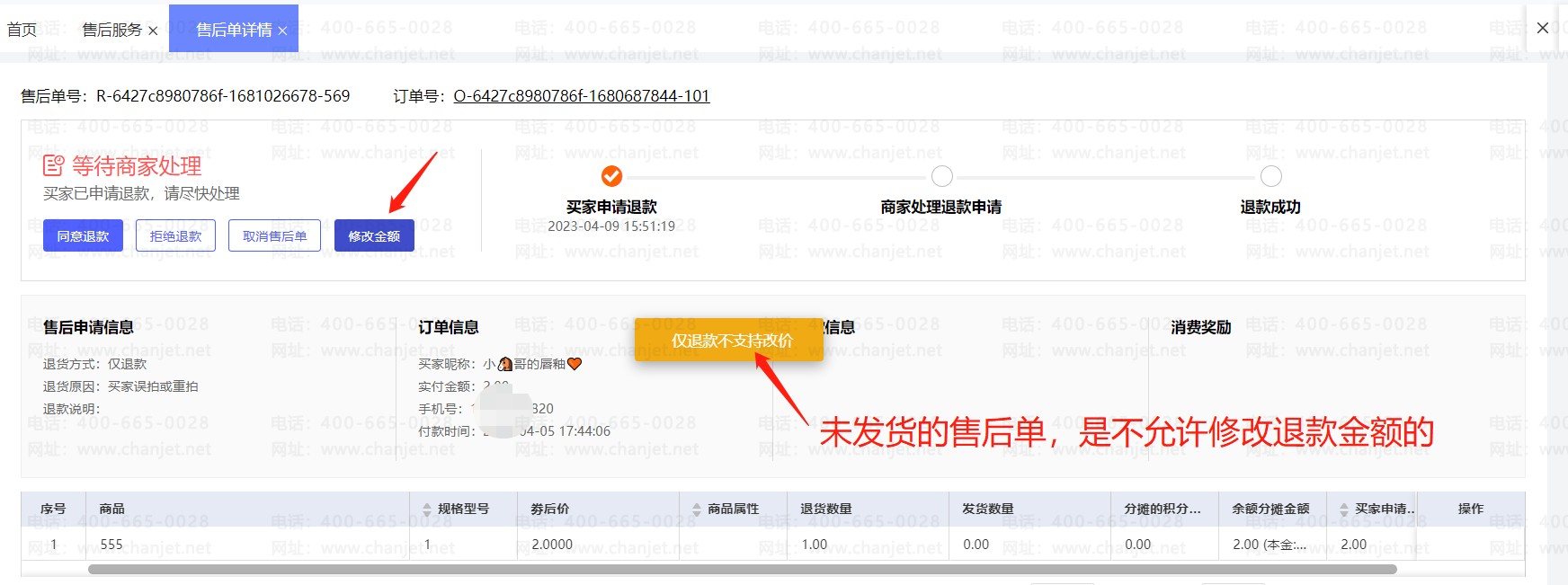Click the 退货原因：买家误拍或重拍 text
Viewport: 1568px width, 585px height.
pos(120,386)
